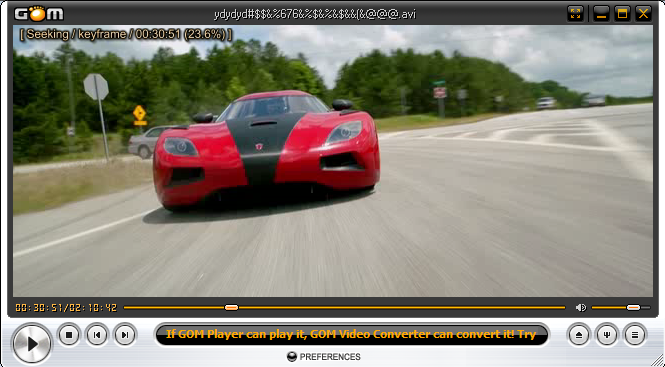Click the volume slider handle

[633, 308]
